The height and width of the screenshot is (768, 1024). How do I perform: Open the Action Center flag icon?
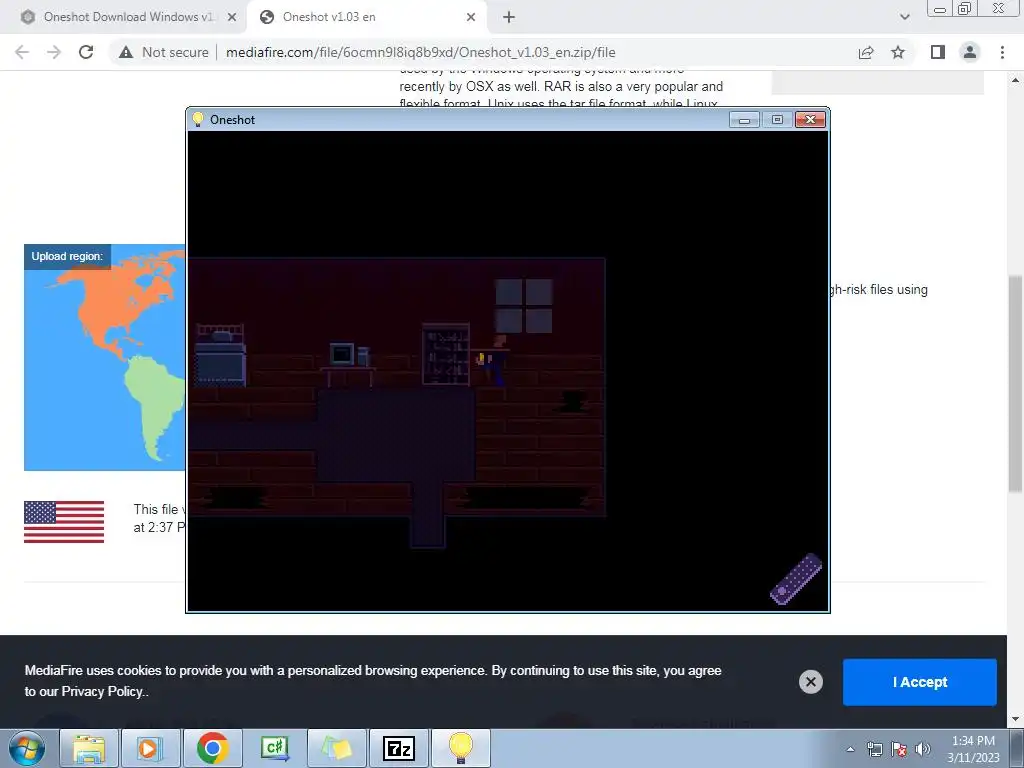[899, 749]
